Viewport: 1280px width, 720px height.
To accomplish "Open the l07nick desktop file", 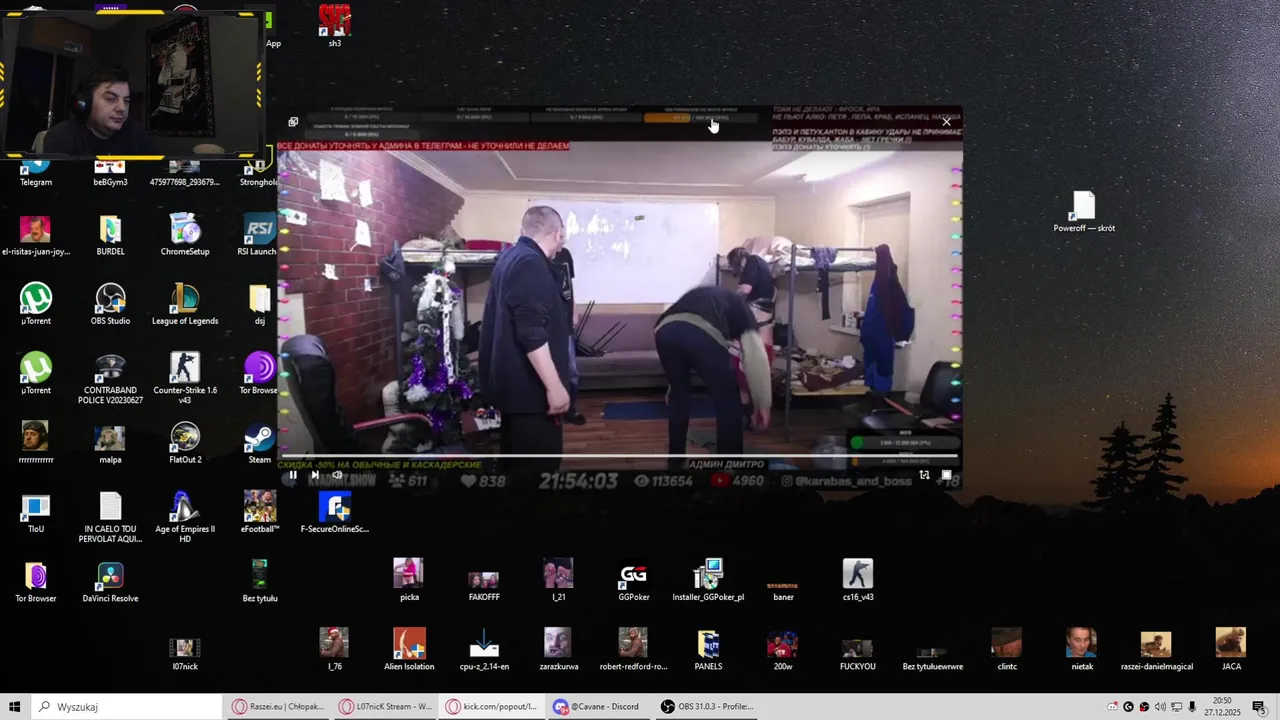I will [x=185, y=653].
